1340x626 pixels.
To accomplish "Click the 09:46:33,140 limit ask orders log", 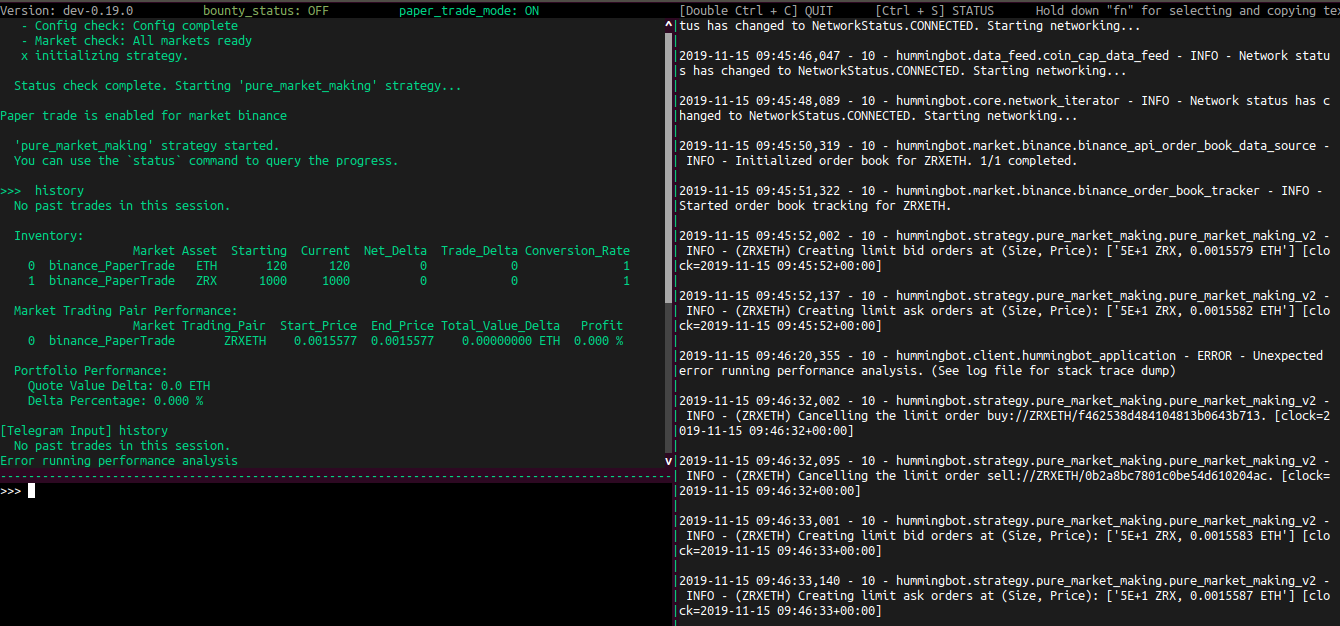I will 1004,596.
